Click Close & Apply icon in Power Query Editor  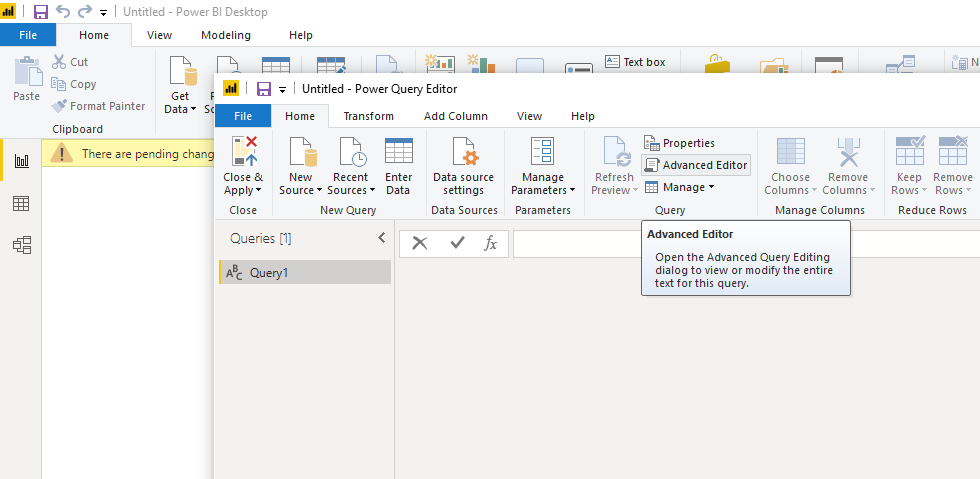click(244, 151)
